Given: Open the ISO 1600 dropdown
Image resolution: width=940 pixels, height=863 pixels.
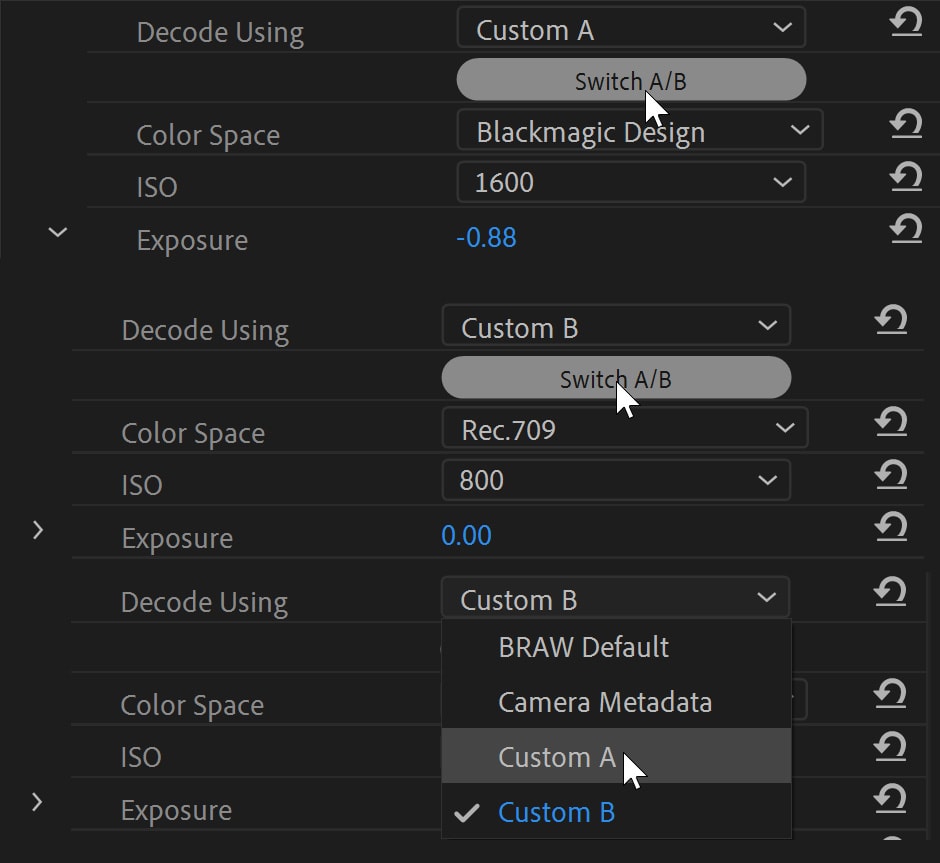Looking at the screenshot, I should (x=630, y=182).
